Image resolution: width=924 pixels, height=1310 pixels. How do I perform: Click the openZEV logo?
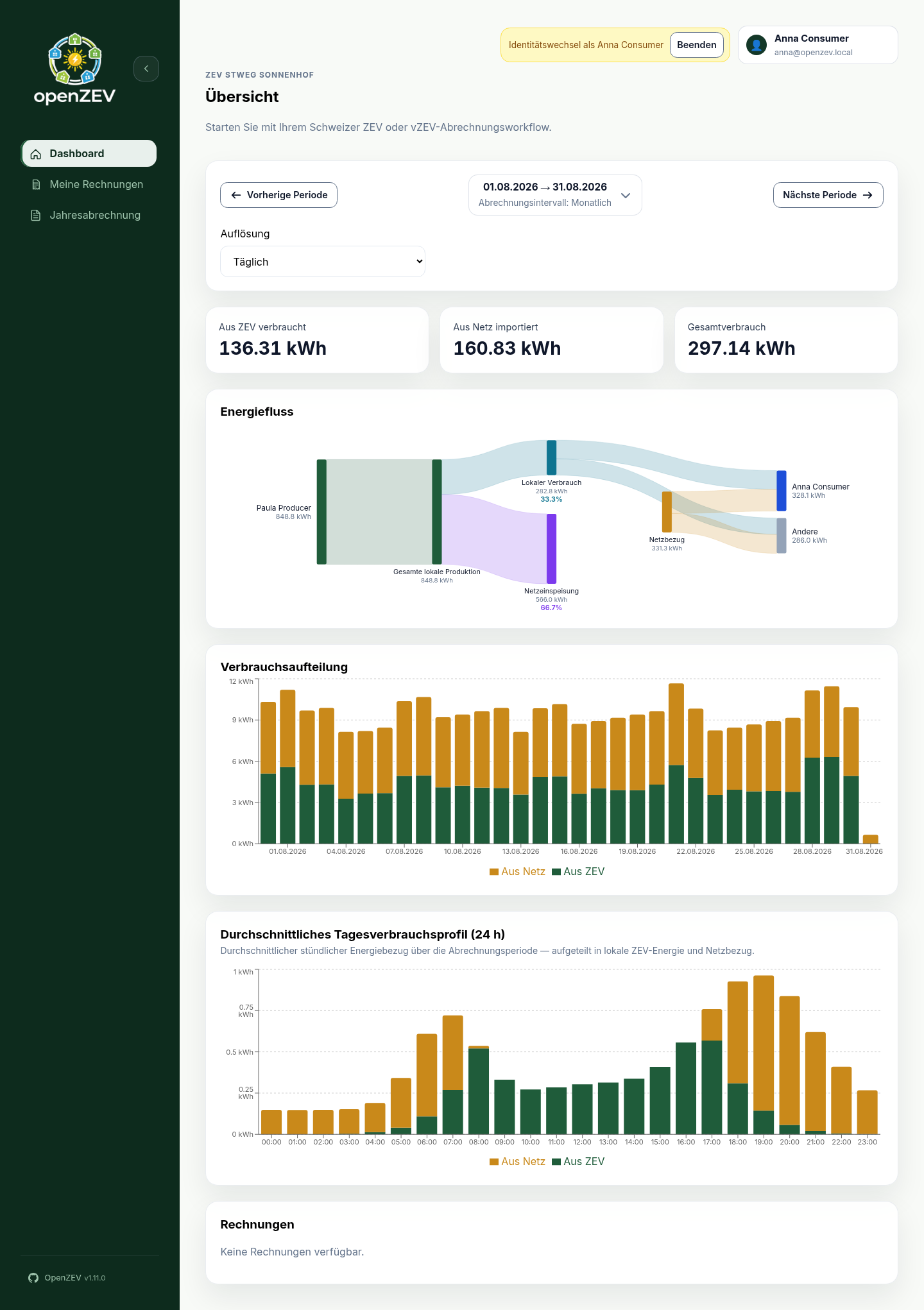pos(74,69)
